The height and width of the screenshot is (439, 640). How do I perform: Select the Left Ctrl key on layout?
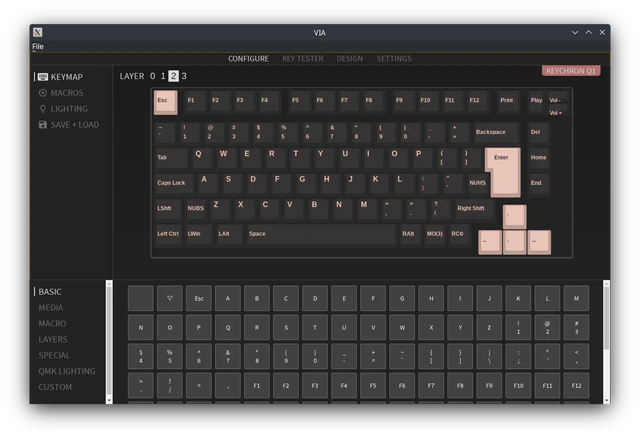pos(168,235)
